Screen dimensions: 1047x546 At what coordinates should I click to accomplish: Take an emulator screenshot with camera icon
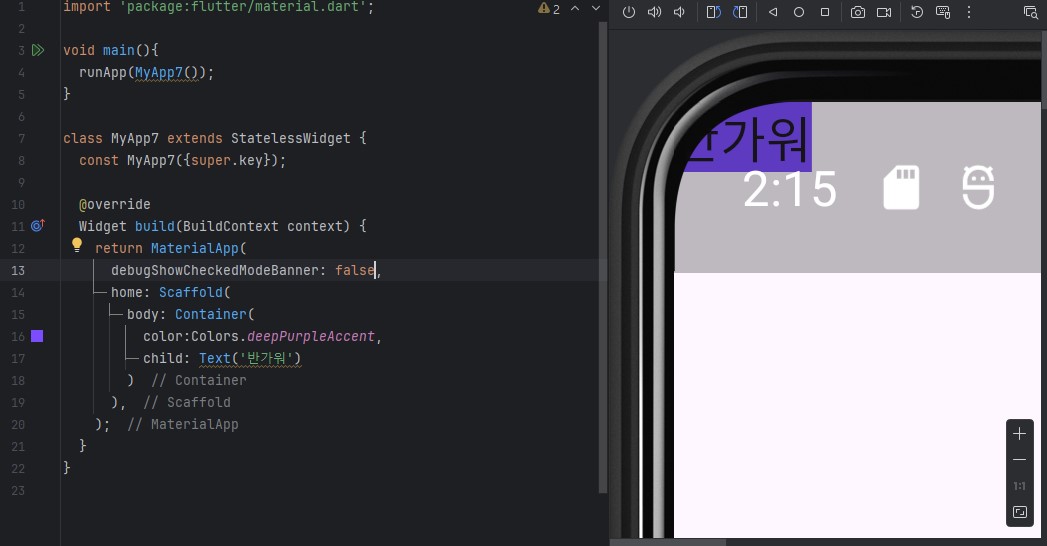coord(858,12)
